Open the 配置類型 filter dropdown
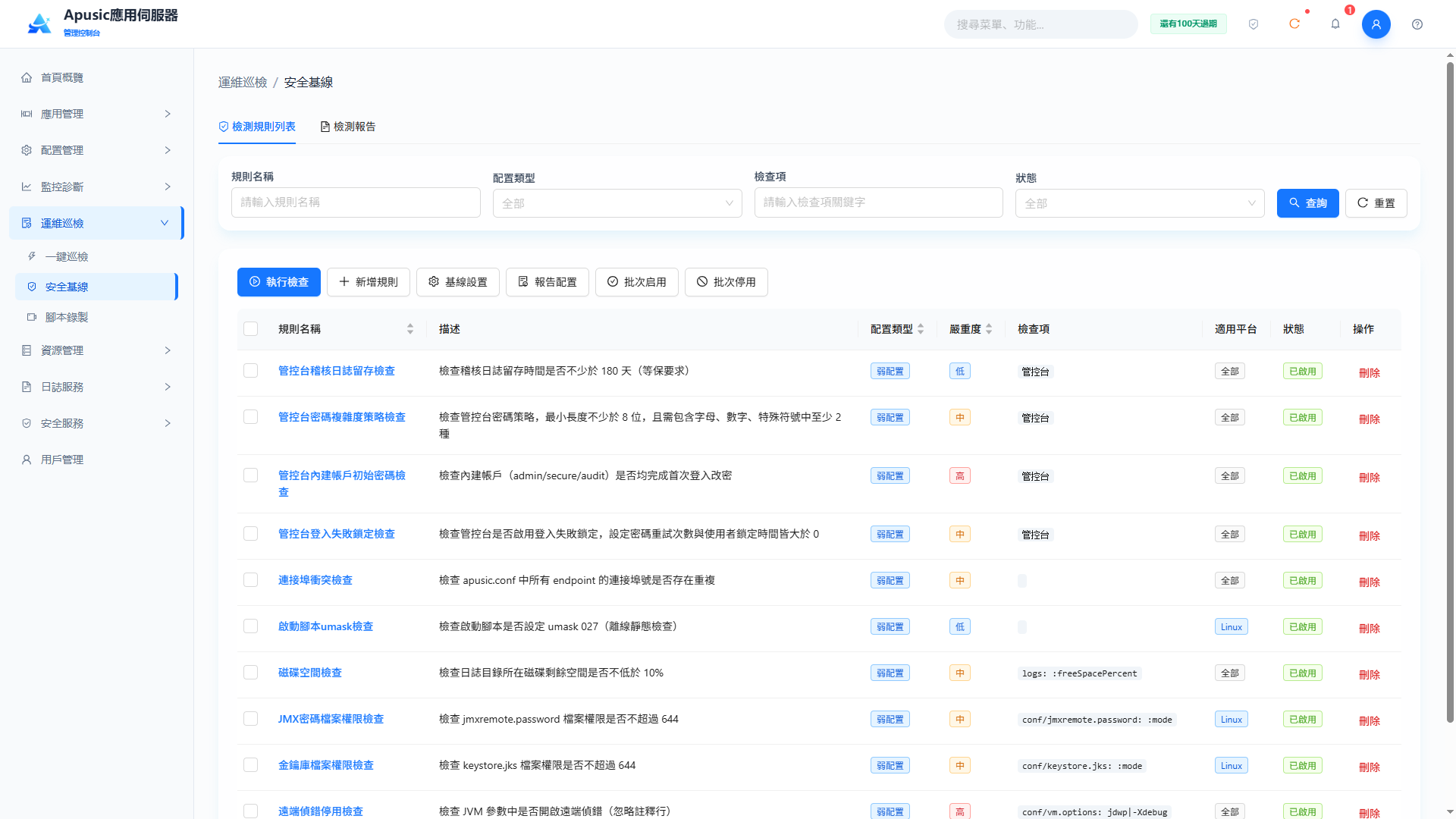1456x819 pixels. point(617,203)
